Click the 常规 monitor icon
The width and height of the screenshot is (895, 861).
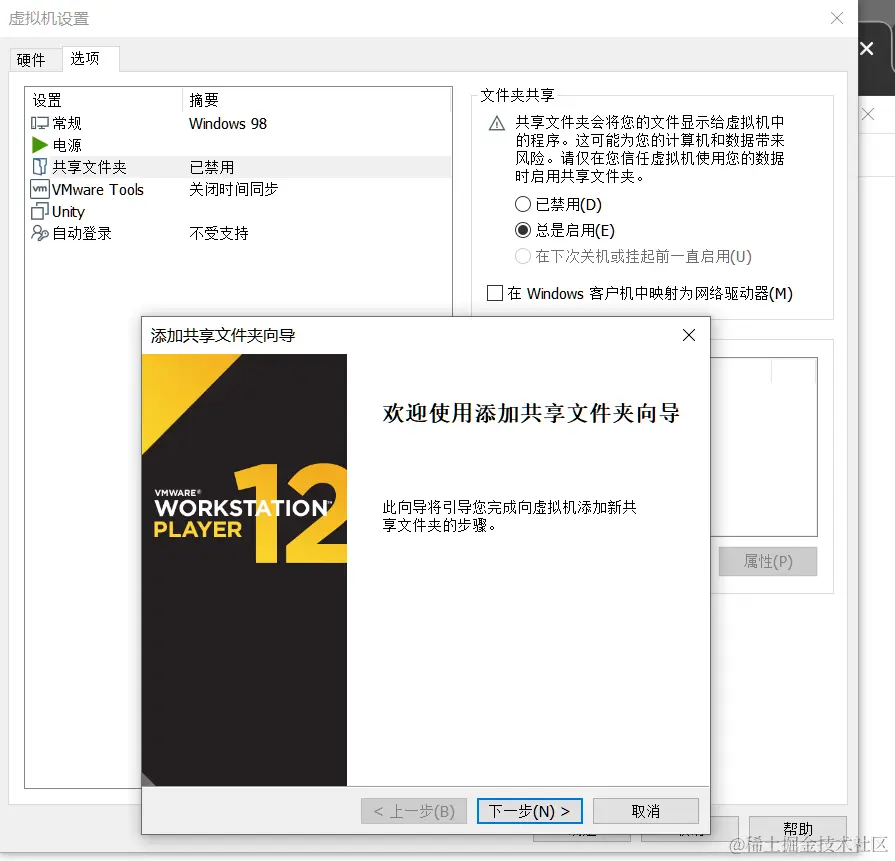[x=39, y=123]
